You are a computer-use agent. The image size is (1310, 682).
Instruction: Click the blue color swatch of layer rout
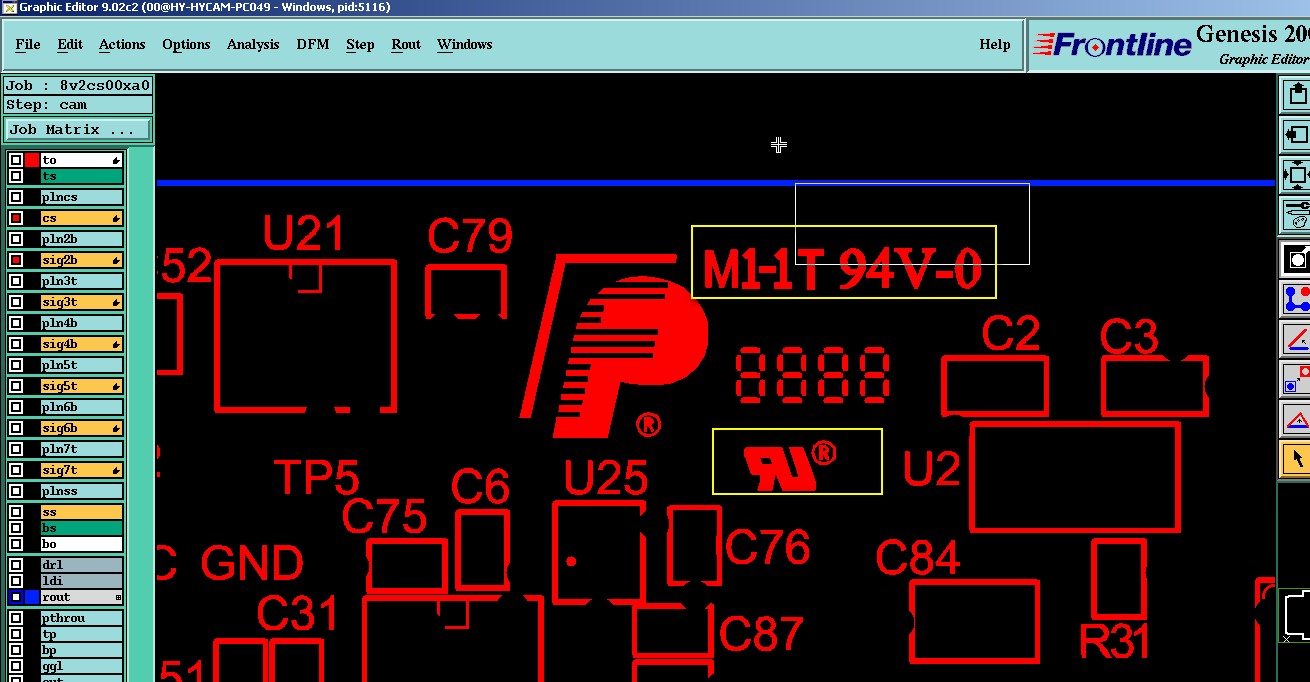coord(32,597)
